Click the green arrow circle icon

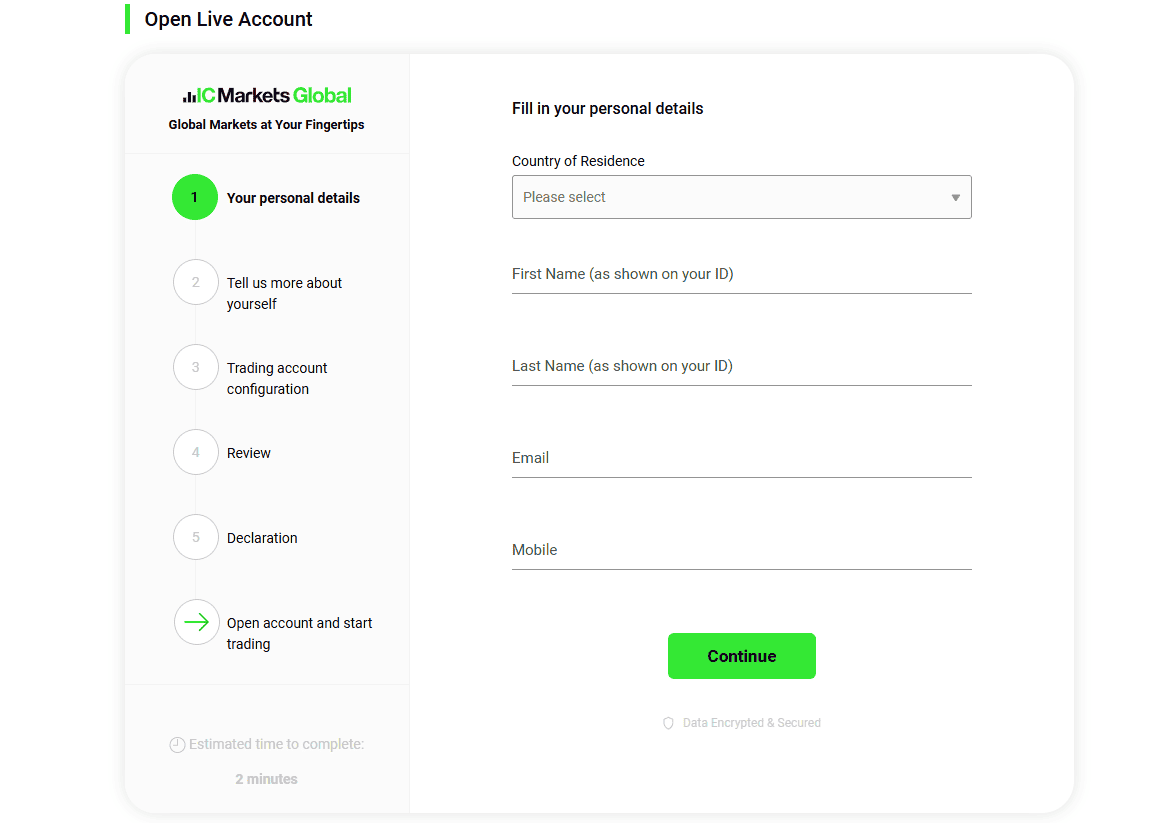point(196,622)
